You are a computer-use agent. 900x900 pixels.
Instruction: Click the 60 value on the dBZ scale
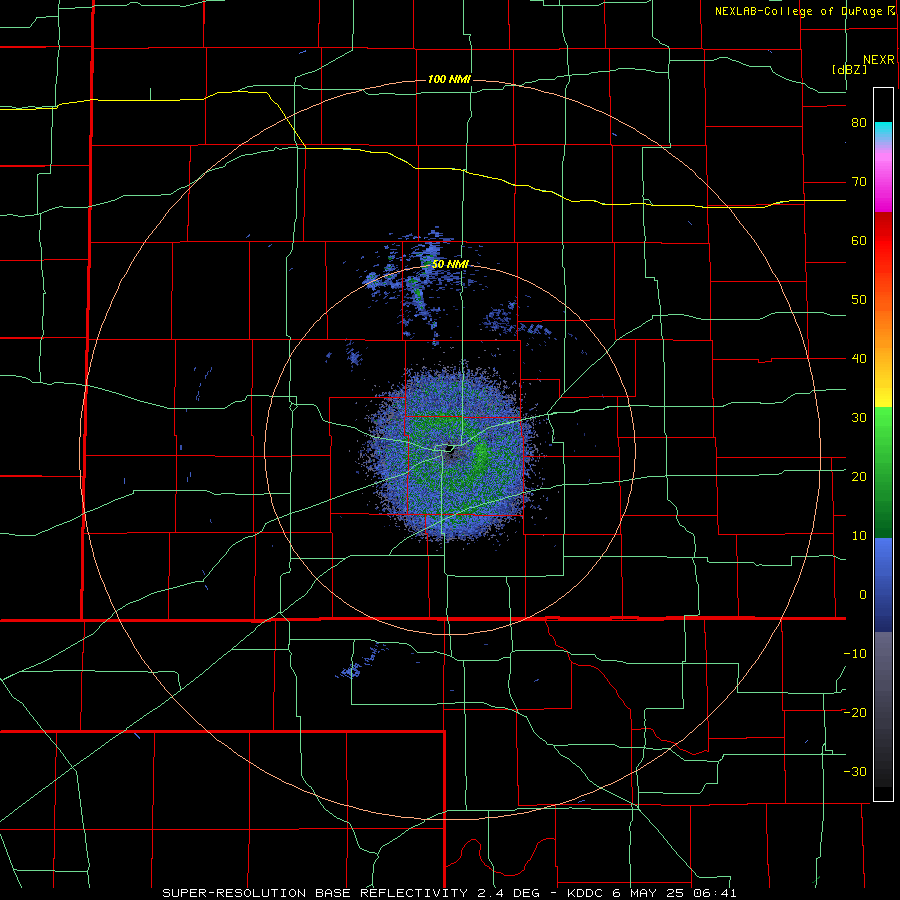click(859, 240)
